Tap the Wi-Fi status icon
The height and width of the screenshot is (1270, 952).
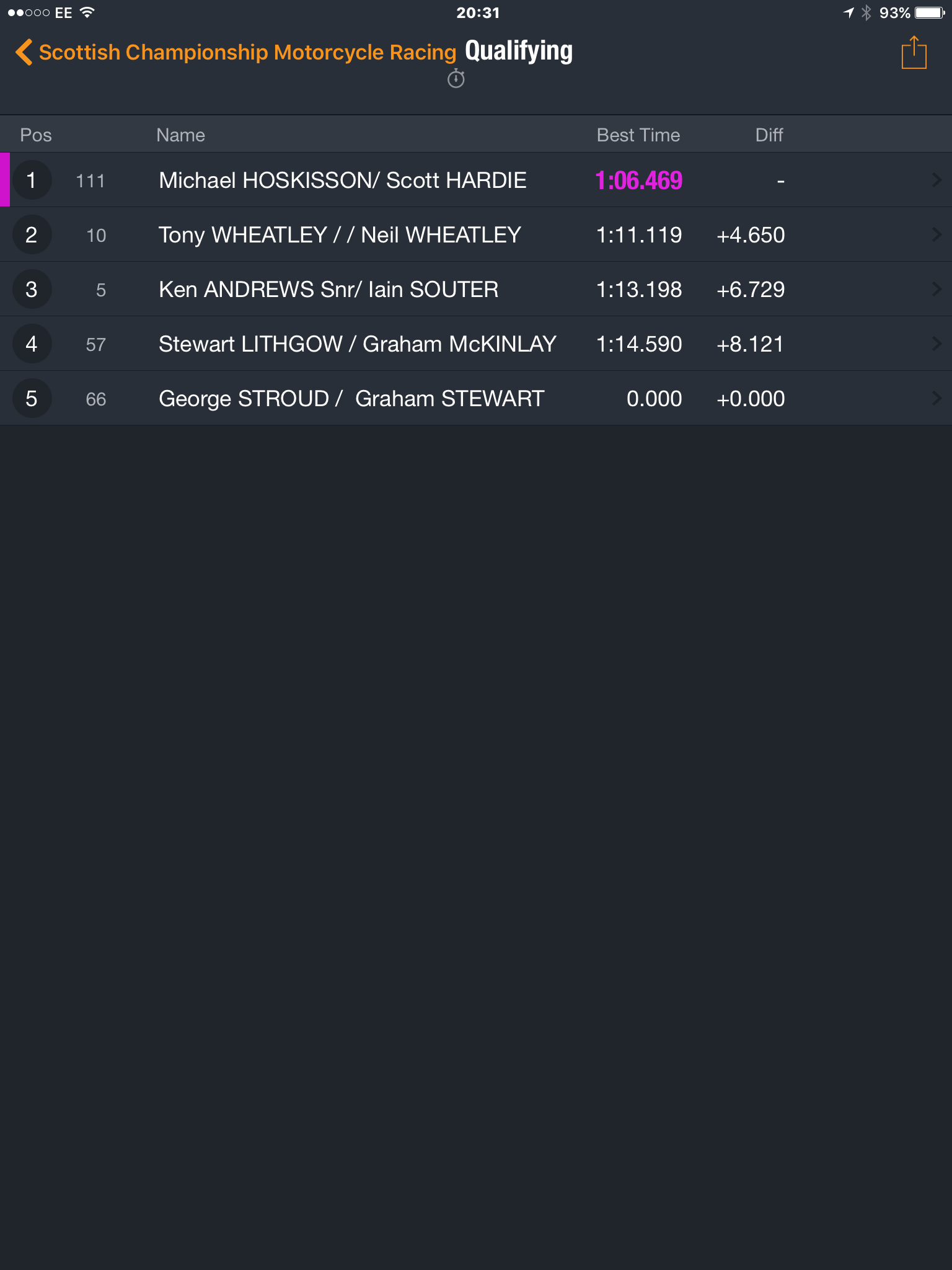tap(87, 12)
